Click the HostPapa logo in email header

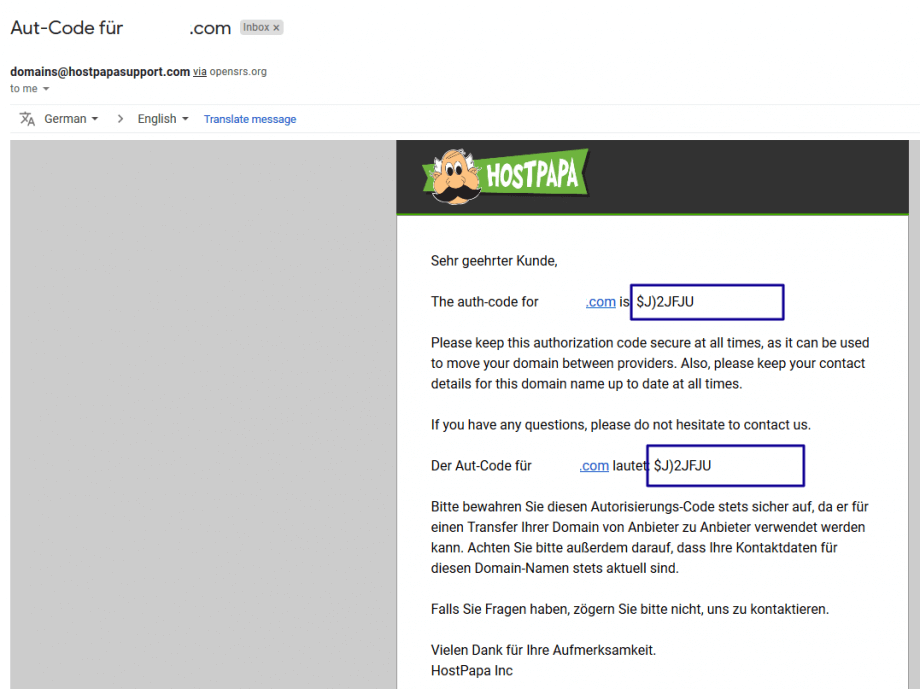click(505, 175)
